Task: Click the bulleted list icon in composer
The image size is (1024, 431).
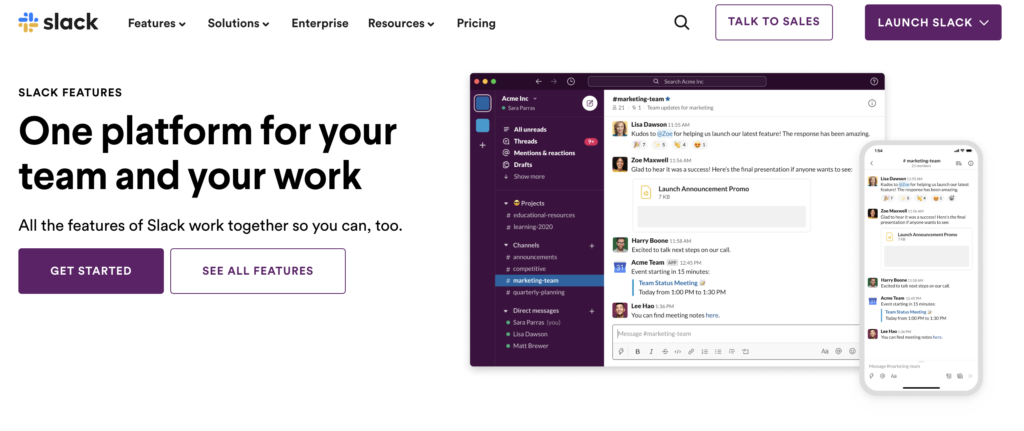Action: click(718, 351)
